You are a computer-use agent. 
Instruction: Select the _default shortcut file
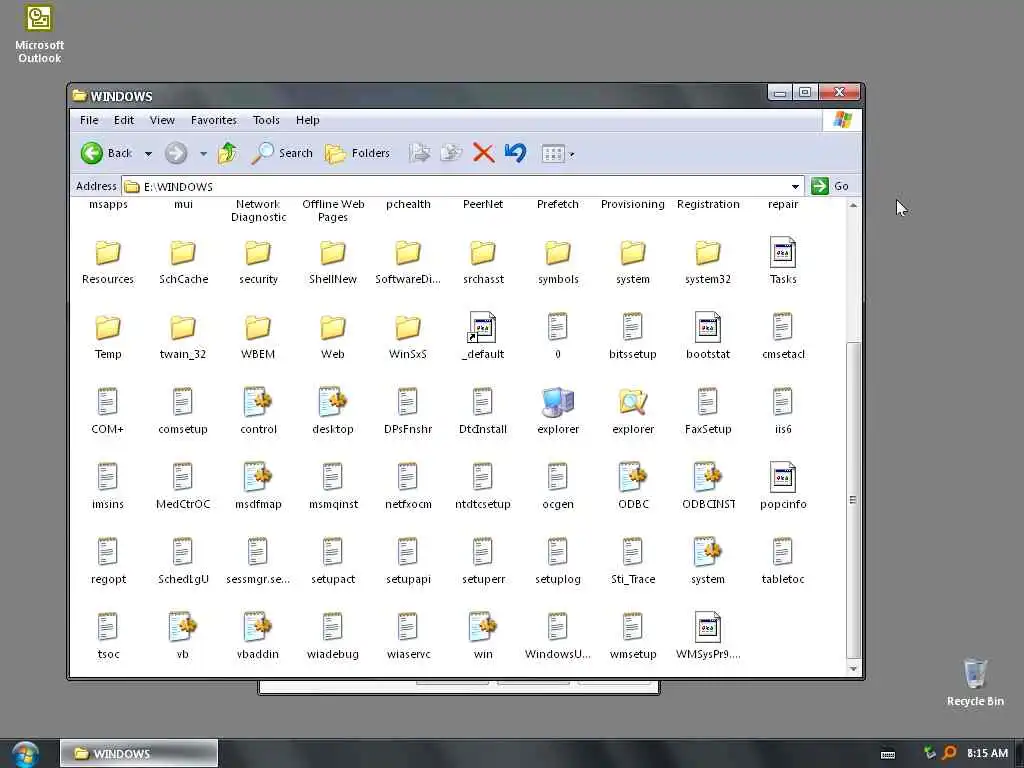[483, 336]
